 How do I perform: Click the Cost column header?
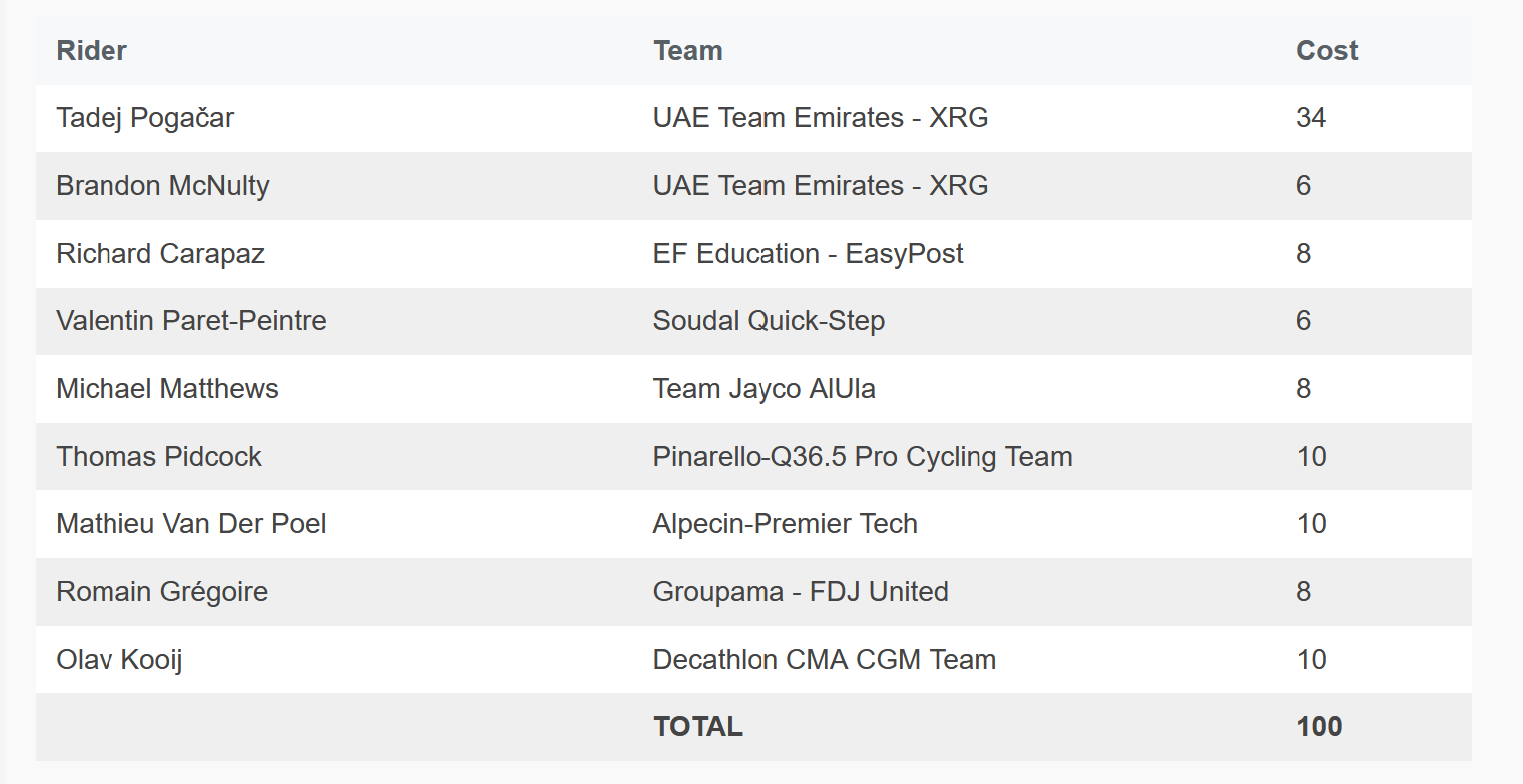coord(1327,51)
